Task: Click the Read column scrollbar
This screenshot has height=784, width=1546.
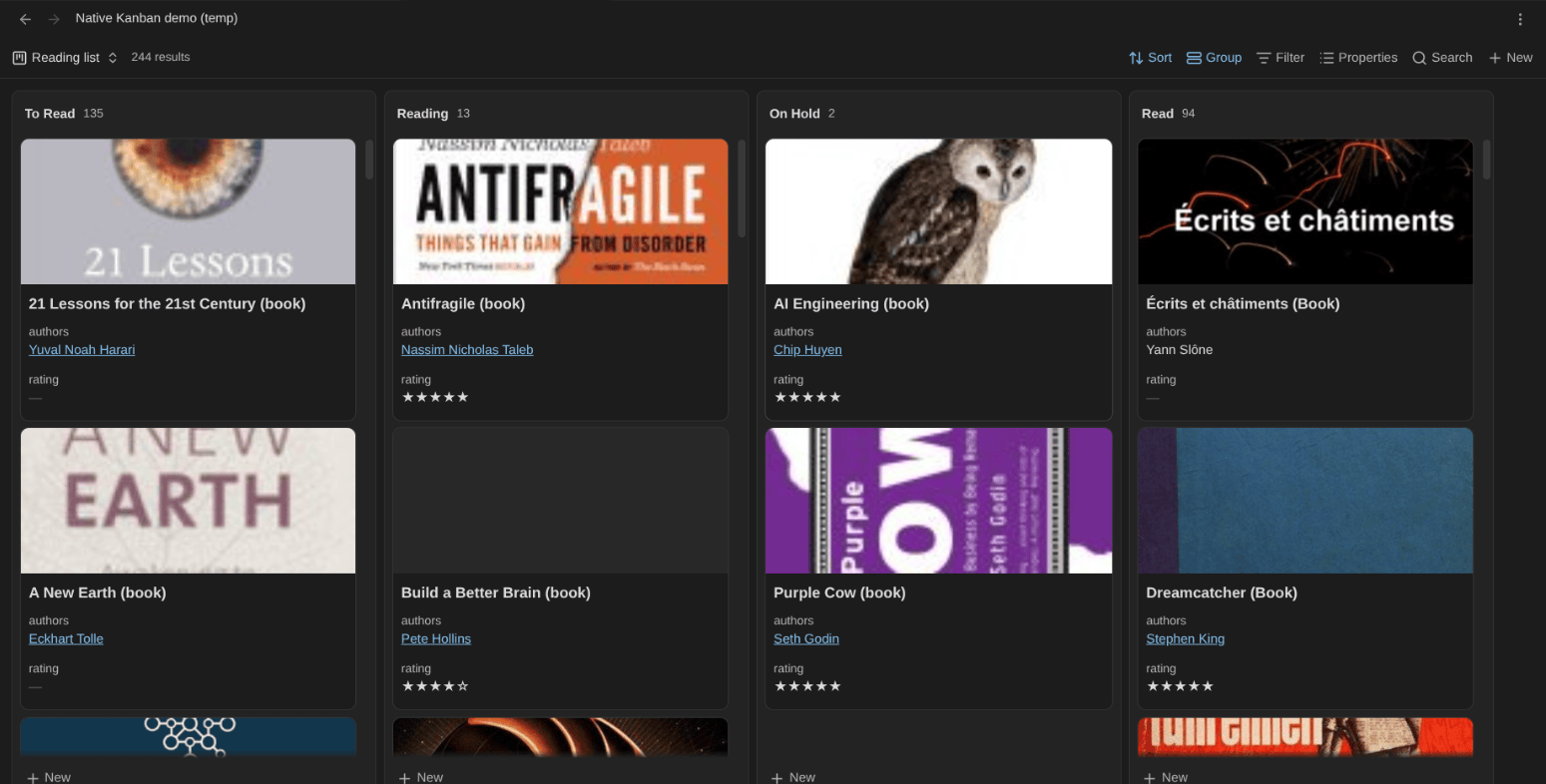Action: click(1487, 160)
